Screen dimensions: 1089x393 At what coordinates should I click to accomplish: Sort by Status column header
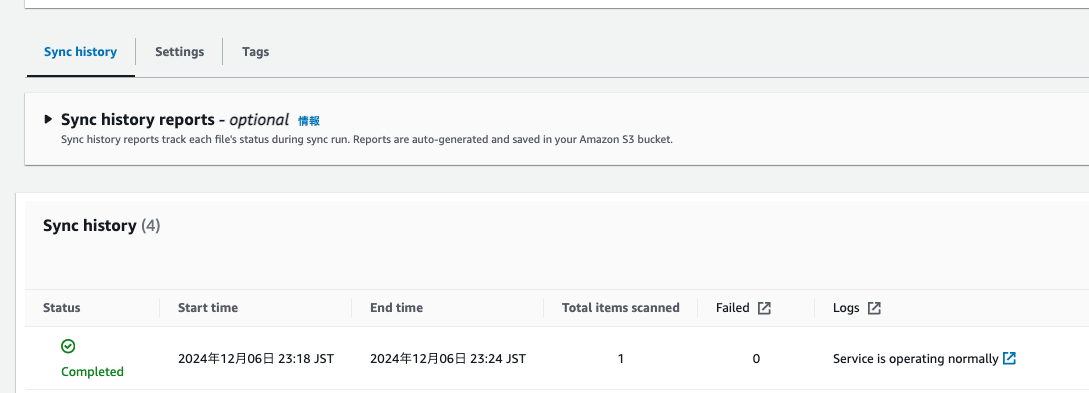pyautogui.click(x=62, y=308)
